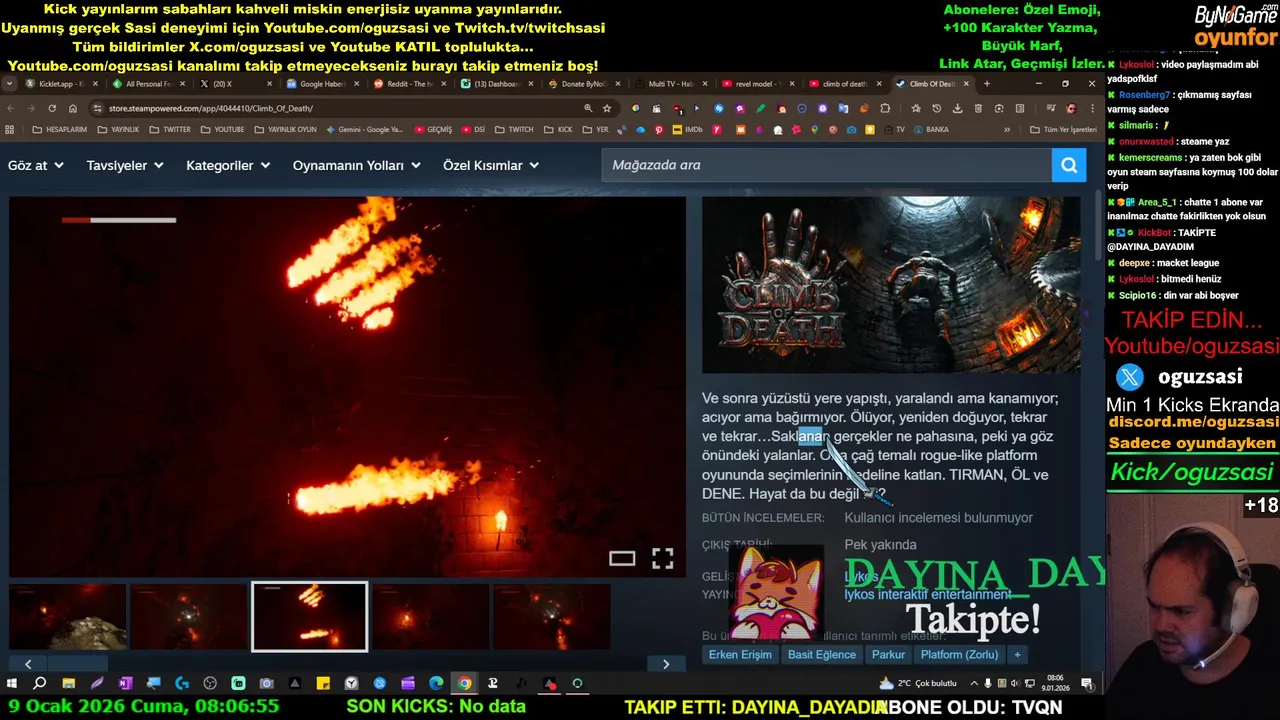Open the Chrome three-dot menu

[1092, 108]
